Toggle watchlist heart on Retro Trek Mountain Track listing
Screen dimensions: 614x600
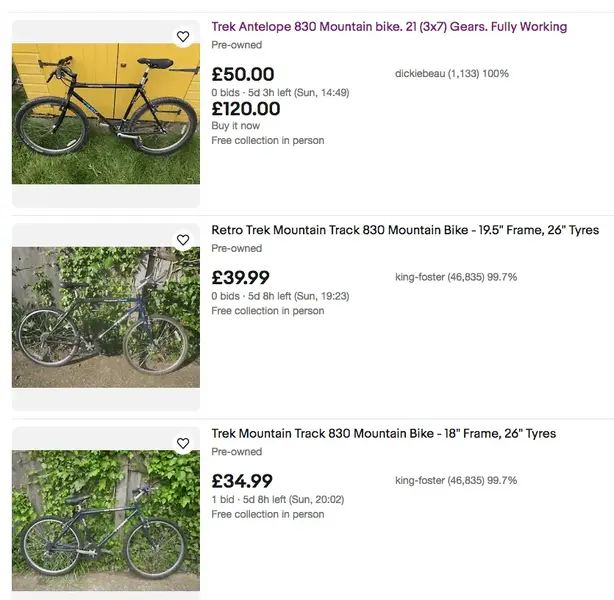click(x=183, y=240)
